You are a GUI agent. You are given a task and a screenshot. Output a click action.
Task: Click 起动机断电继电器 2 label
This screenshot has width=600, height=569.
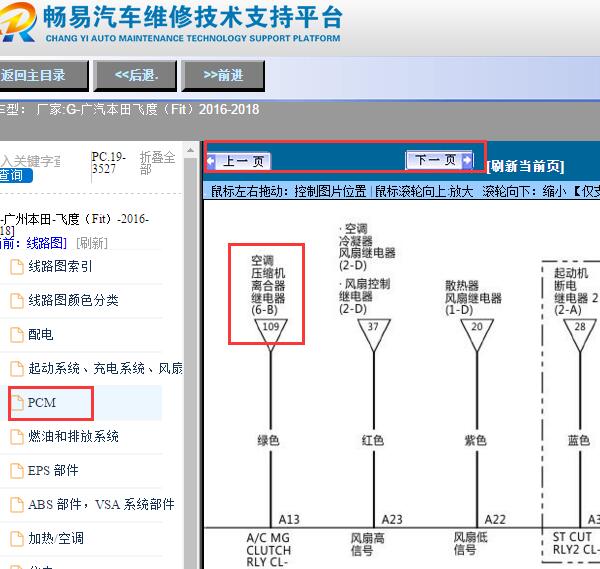point(576,292)
